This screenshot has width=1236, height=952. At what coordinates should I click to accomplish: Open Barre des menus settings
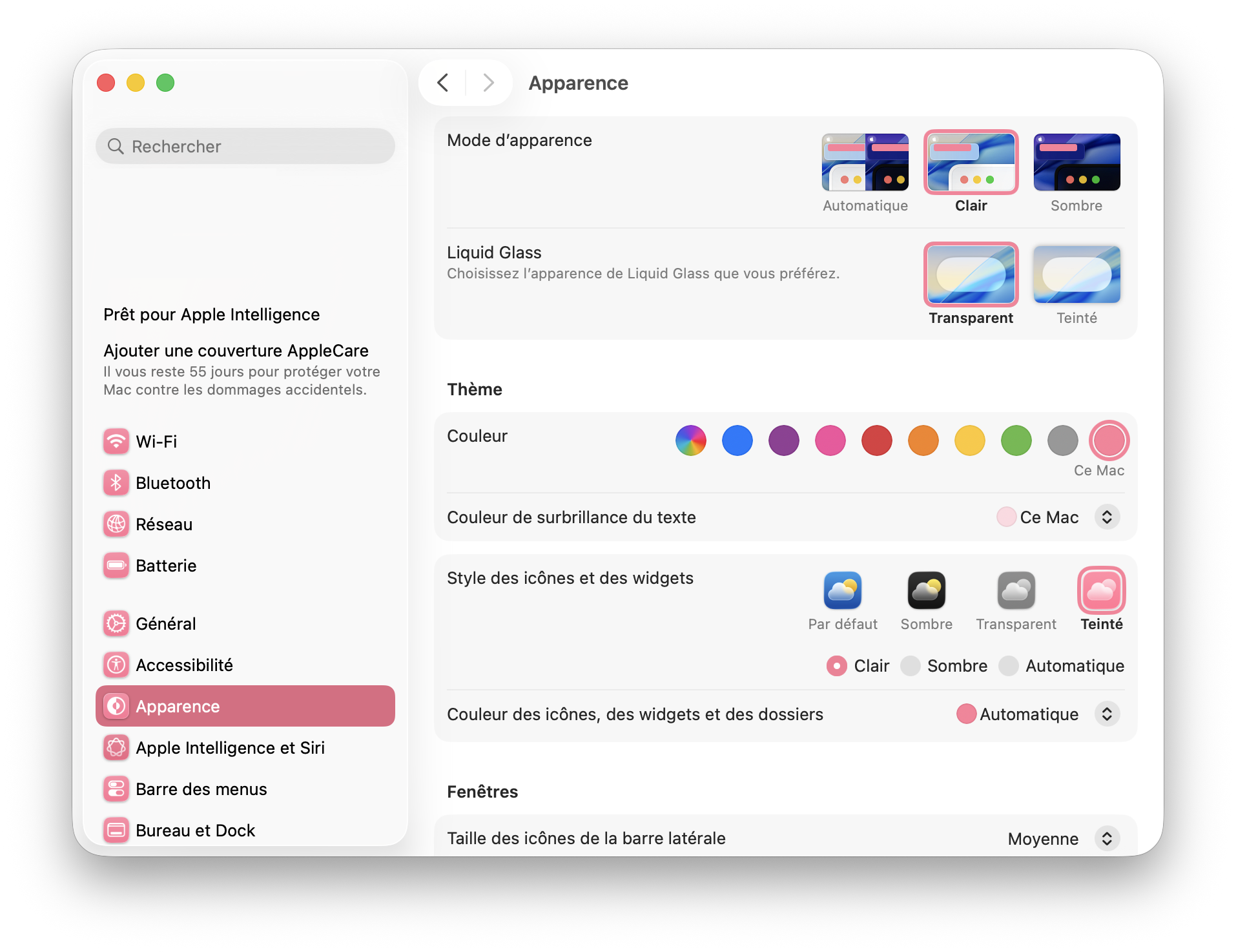pos(201,789)
